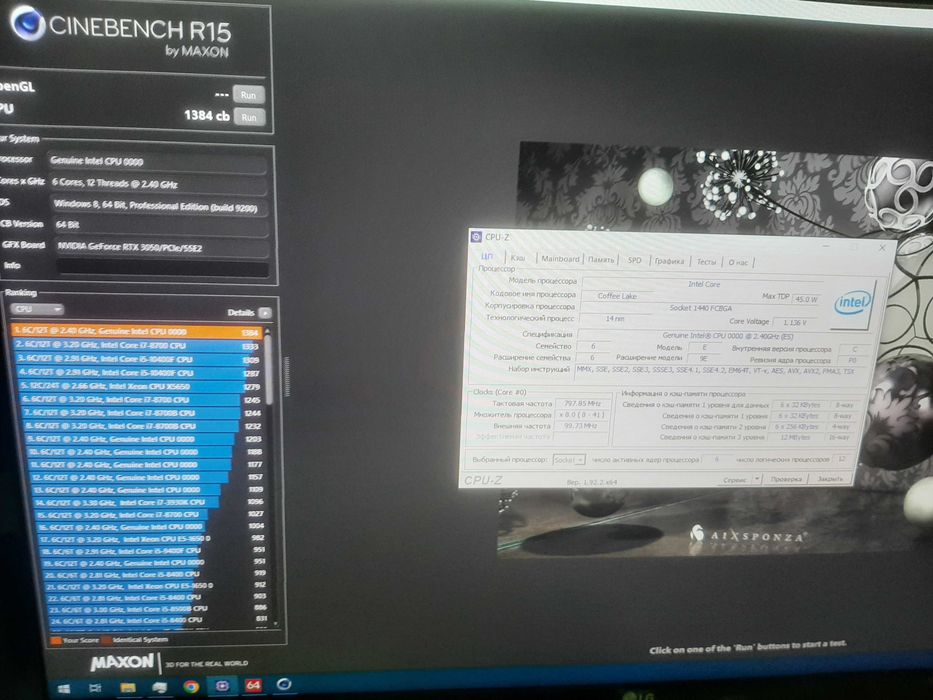Viewport: 933px width, 700px height.
Task: Click the ranking list vertical scrollbar
Action: (269, 476)
